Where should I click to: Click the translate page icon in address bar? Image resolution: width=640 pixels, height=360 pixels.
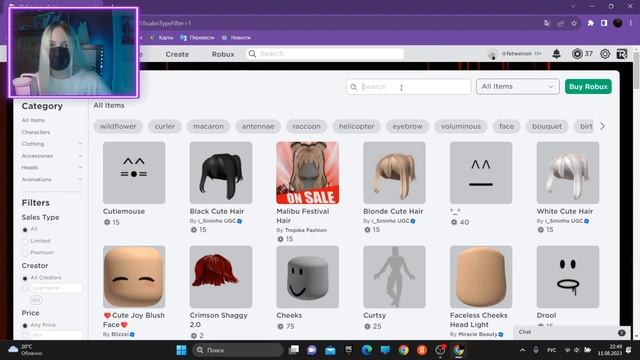547,23
